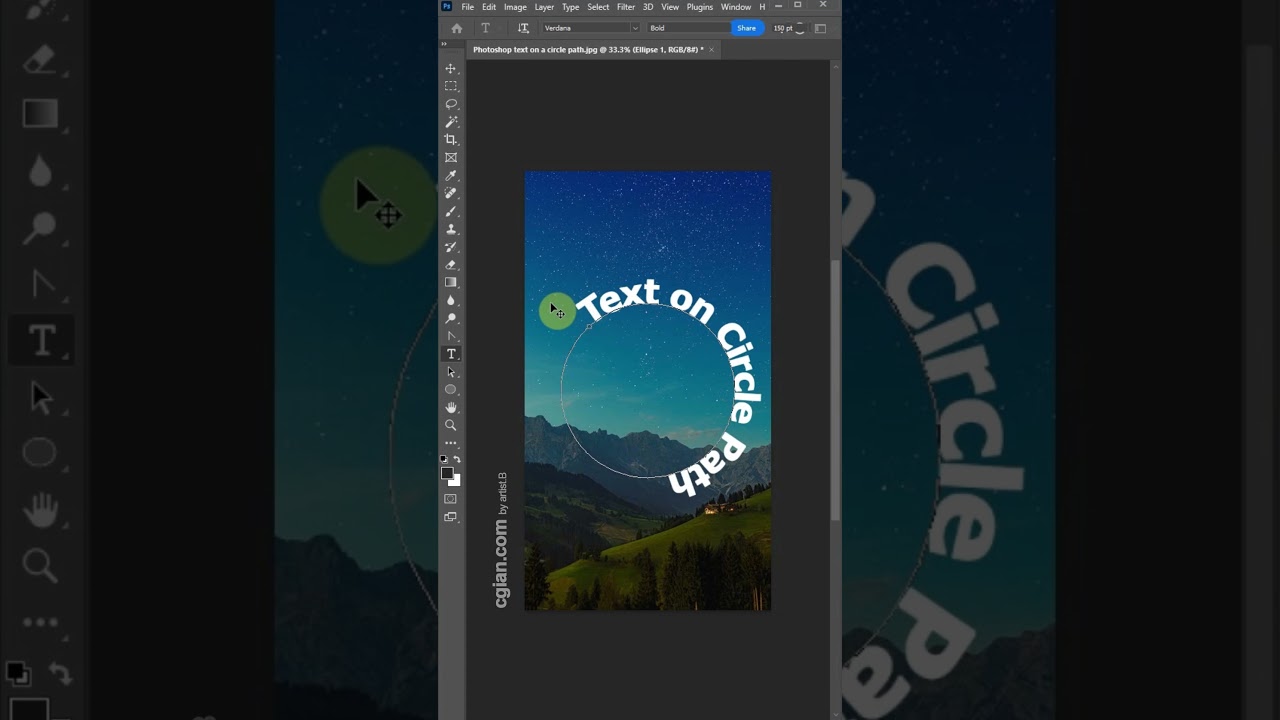Open the Type menu
This screenshot has height=720, width=1280.
coord(570,7)
